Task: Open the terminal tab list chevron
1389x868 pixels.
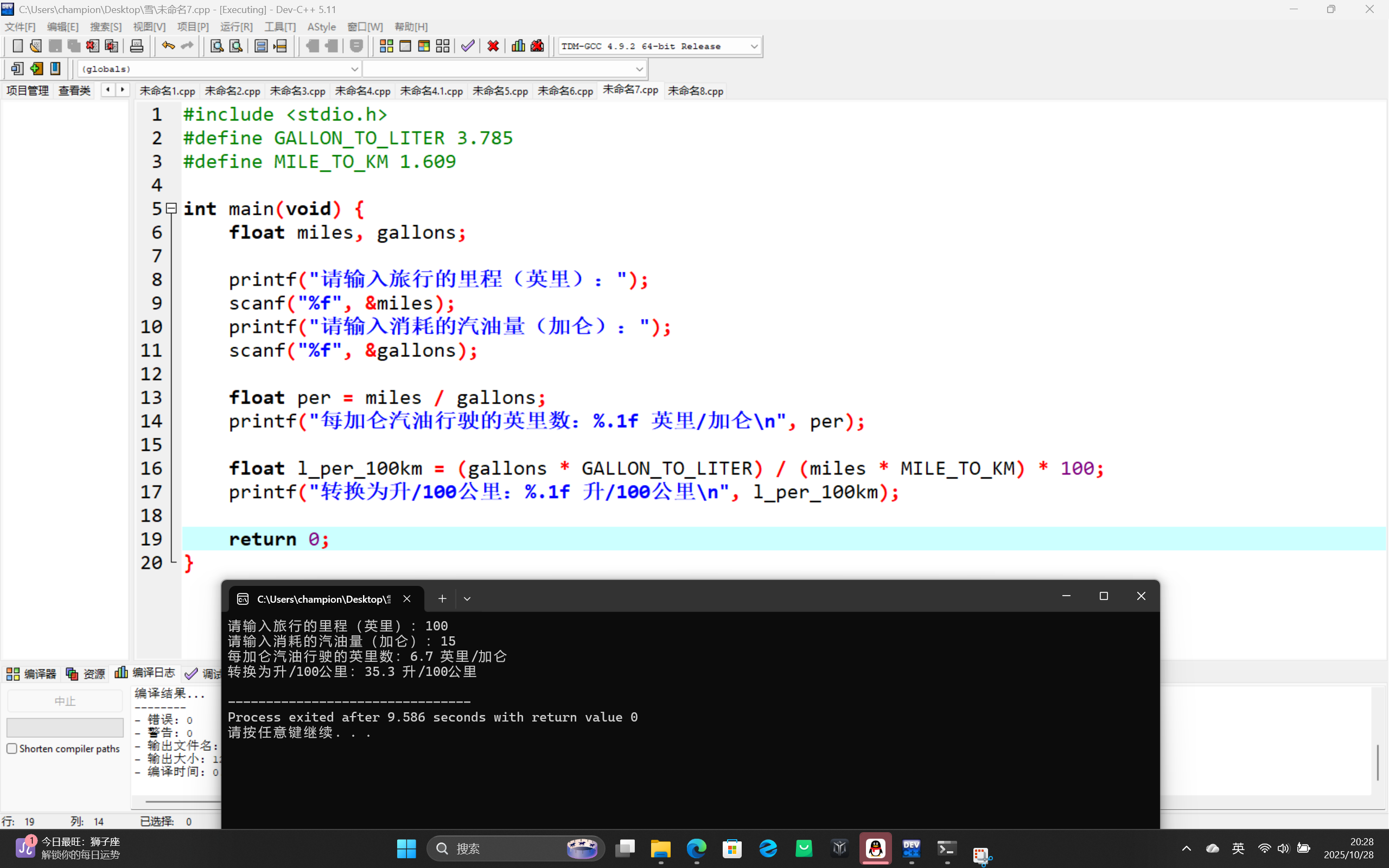Action: [467, 598]
